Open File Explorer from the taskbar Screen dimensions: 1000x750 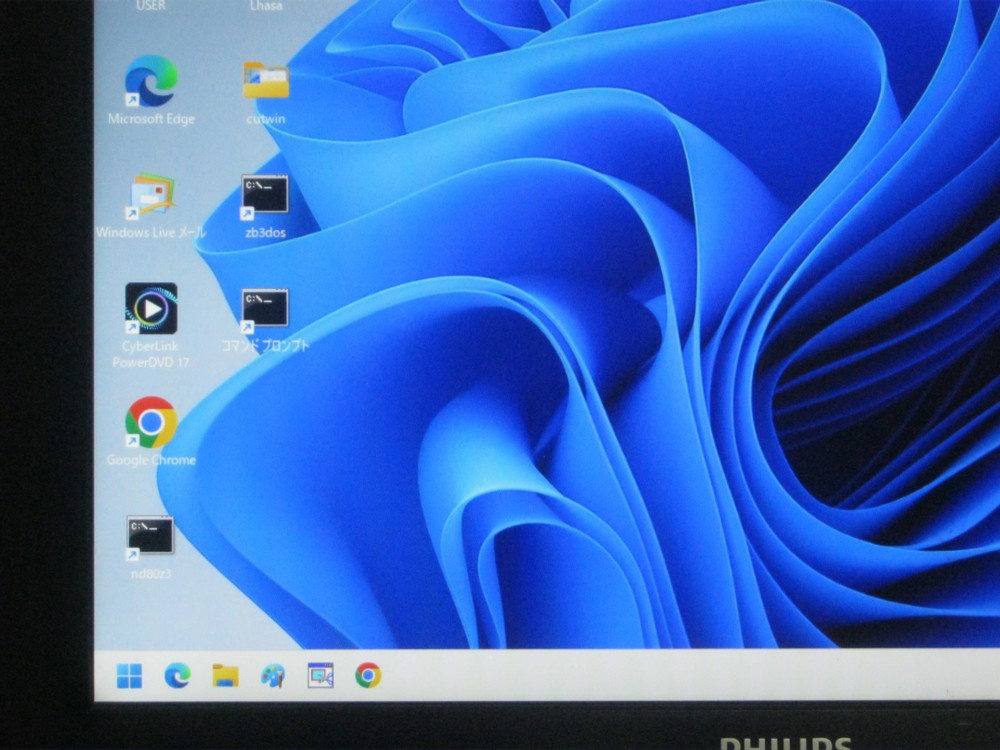[x=225, y=676]
